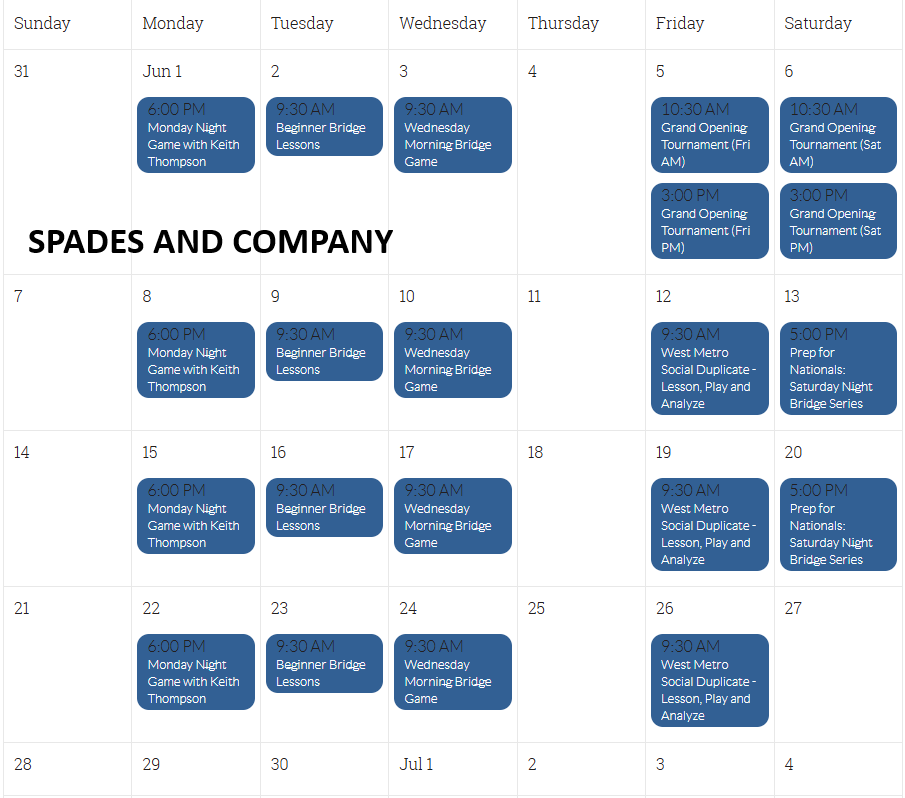This screenshot has width=905, height=798.
Task: Select Monday Night Game event on June 22
Action: coord(196,672)
